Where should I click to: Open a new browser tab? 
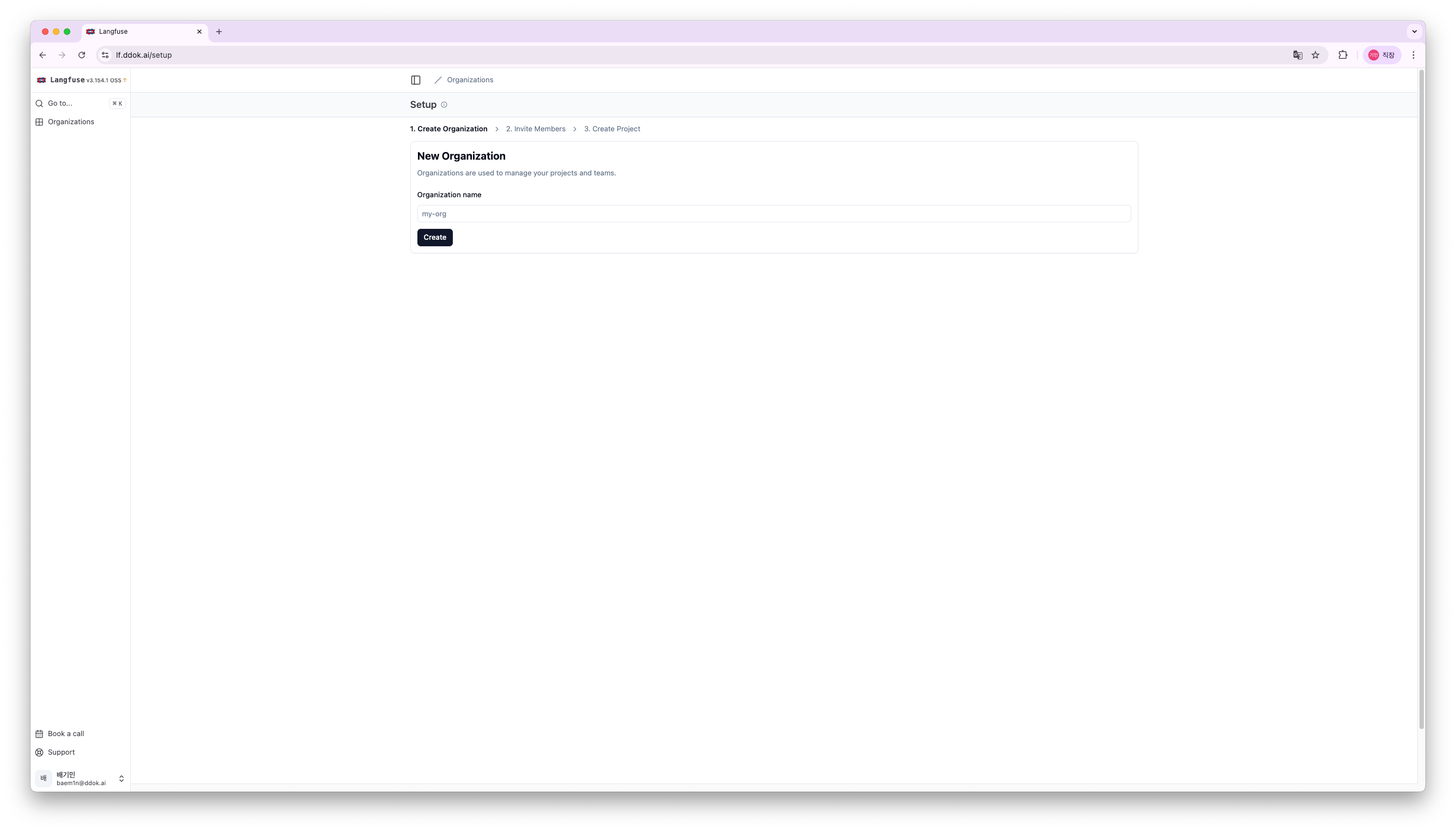tap(219, 32)
